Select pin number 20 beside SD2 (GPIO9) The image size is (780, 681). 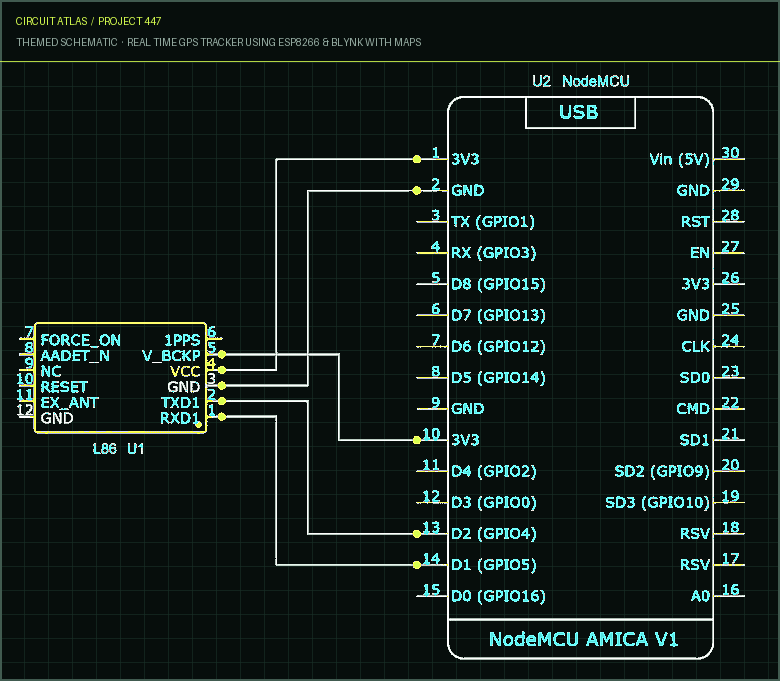730,465
